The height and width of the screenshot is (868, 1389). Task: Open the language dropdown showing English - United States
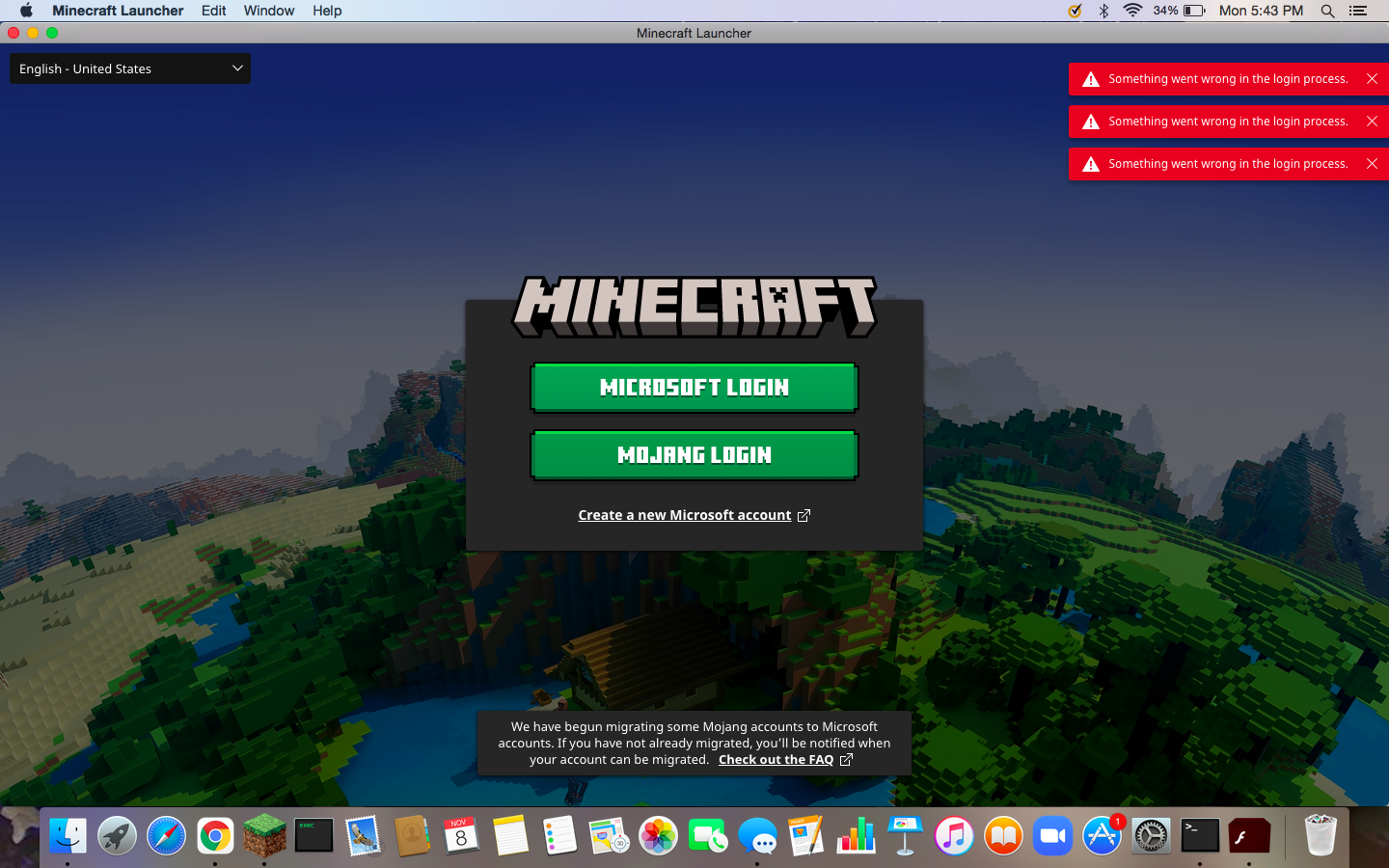tap(130, 68)
